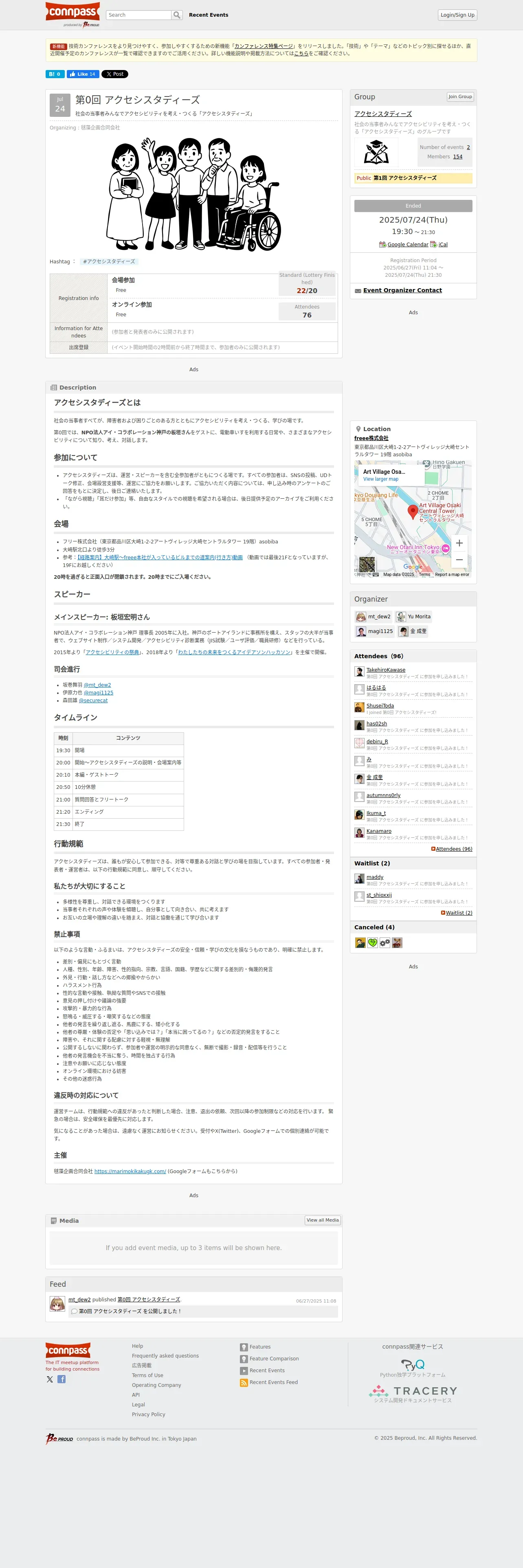
Task: Like the event with Facebook Like
Action: click(83, 74)
